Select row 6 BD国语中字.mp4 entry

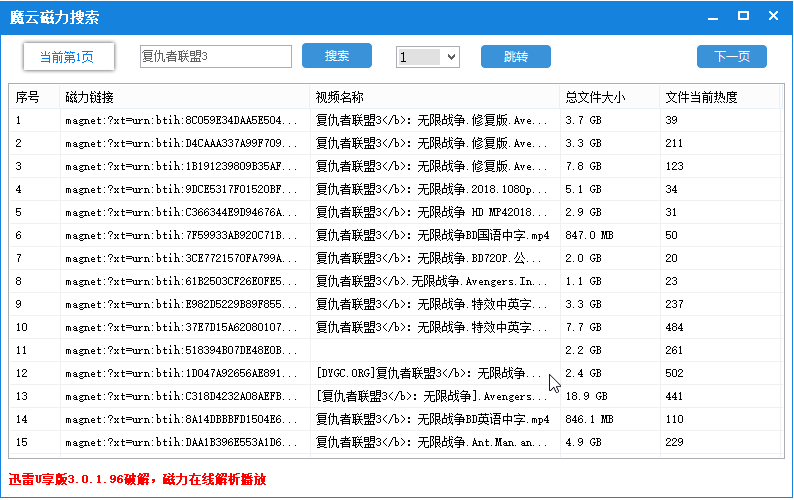pyautogui.click(x=432, y=235)
